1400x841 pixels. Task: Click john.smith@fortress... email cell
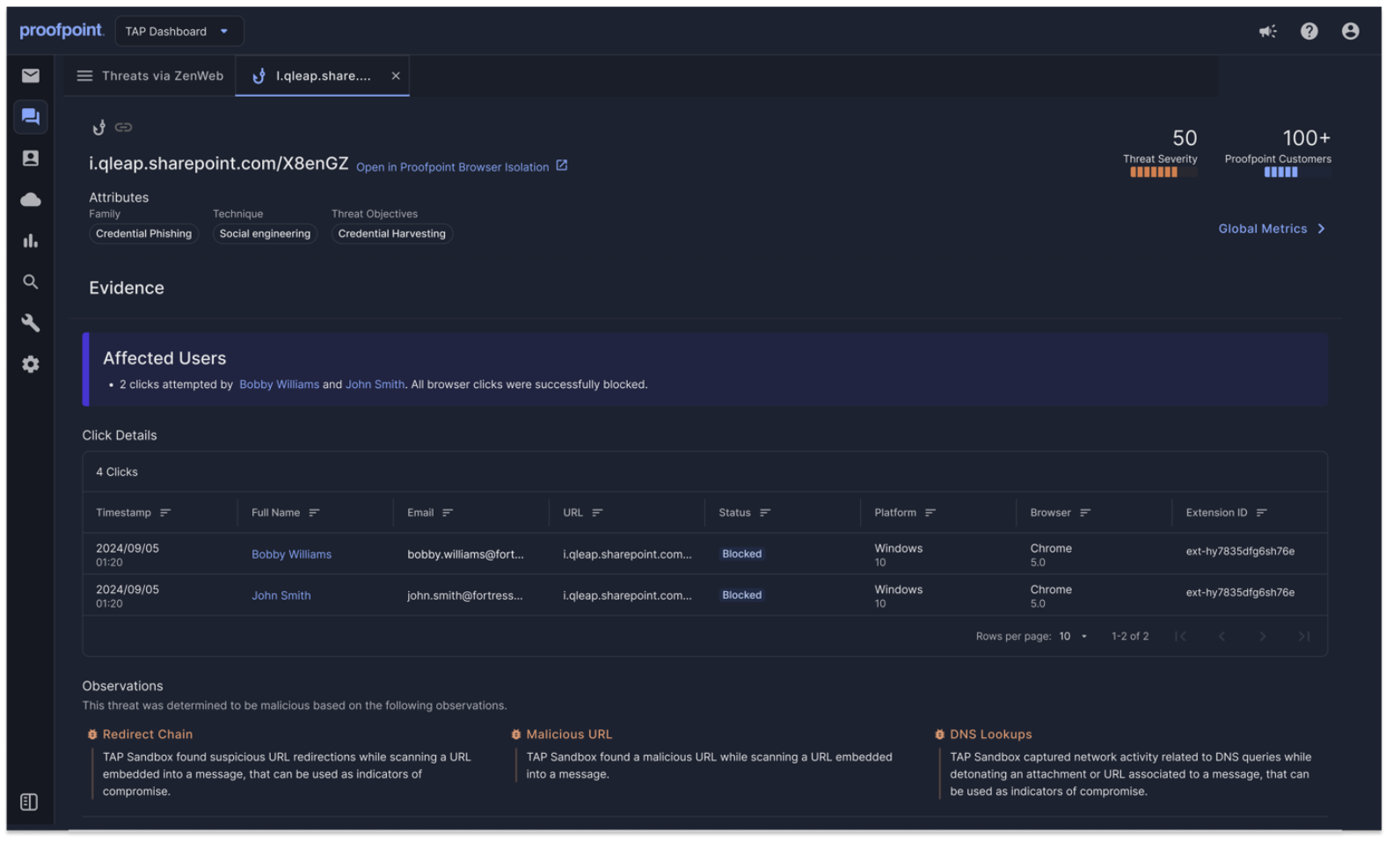(465, 596)
